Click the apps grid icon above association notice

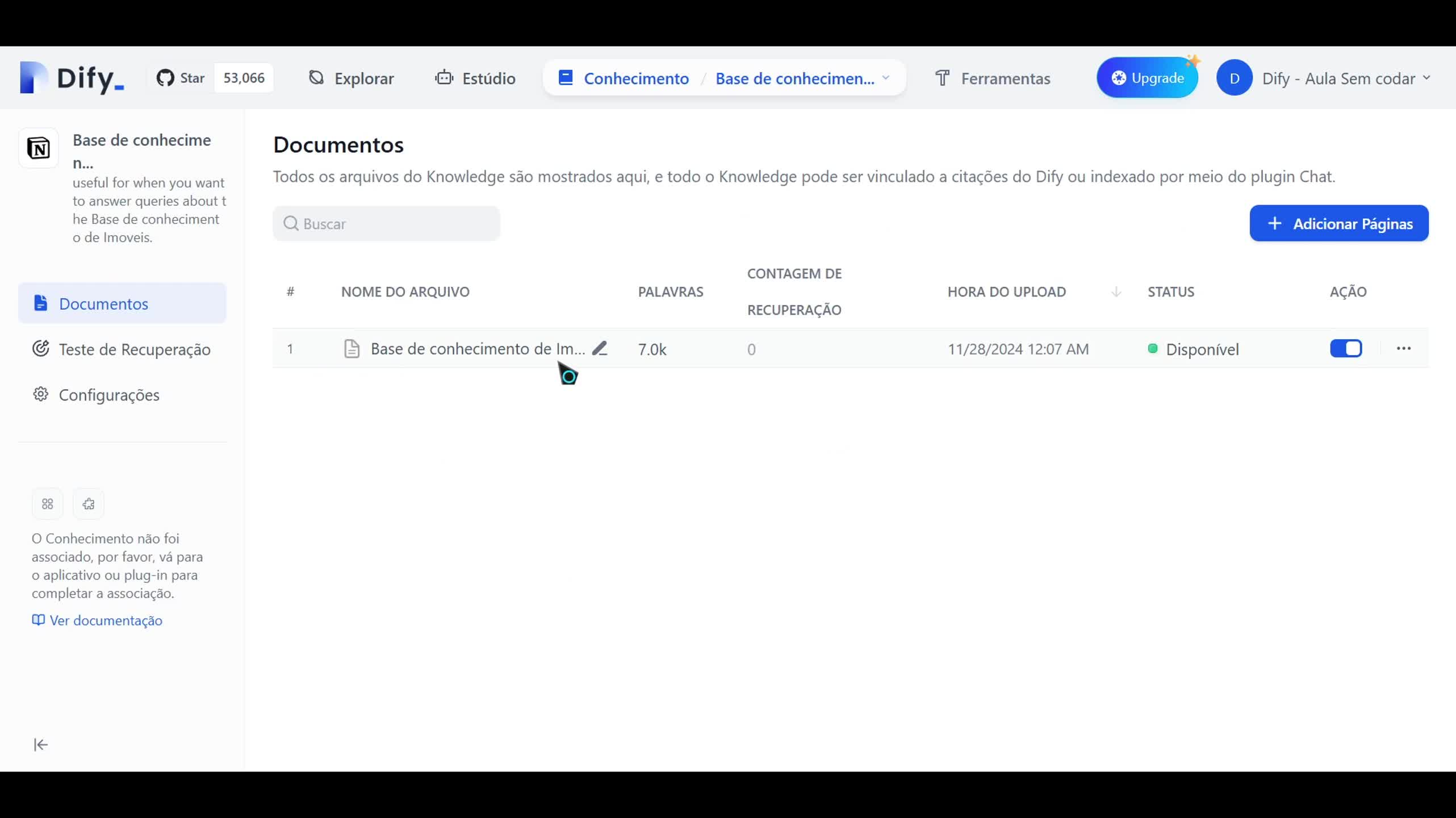point(47,503)
